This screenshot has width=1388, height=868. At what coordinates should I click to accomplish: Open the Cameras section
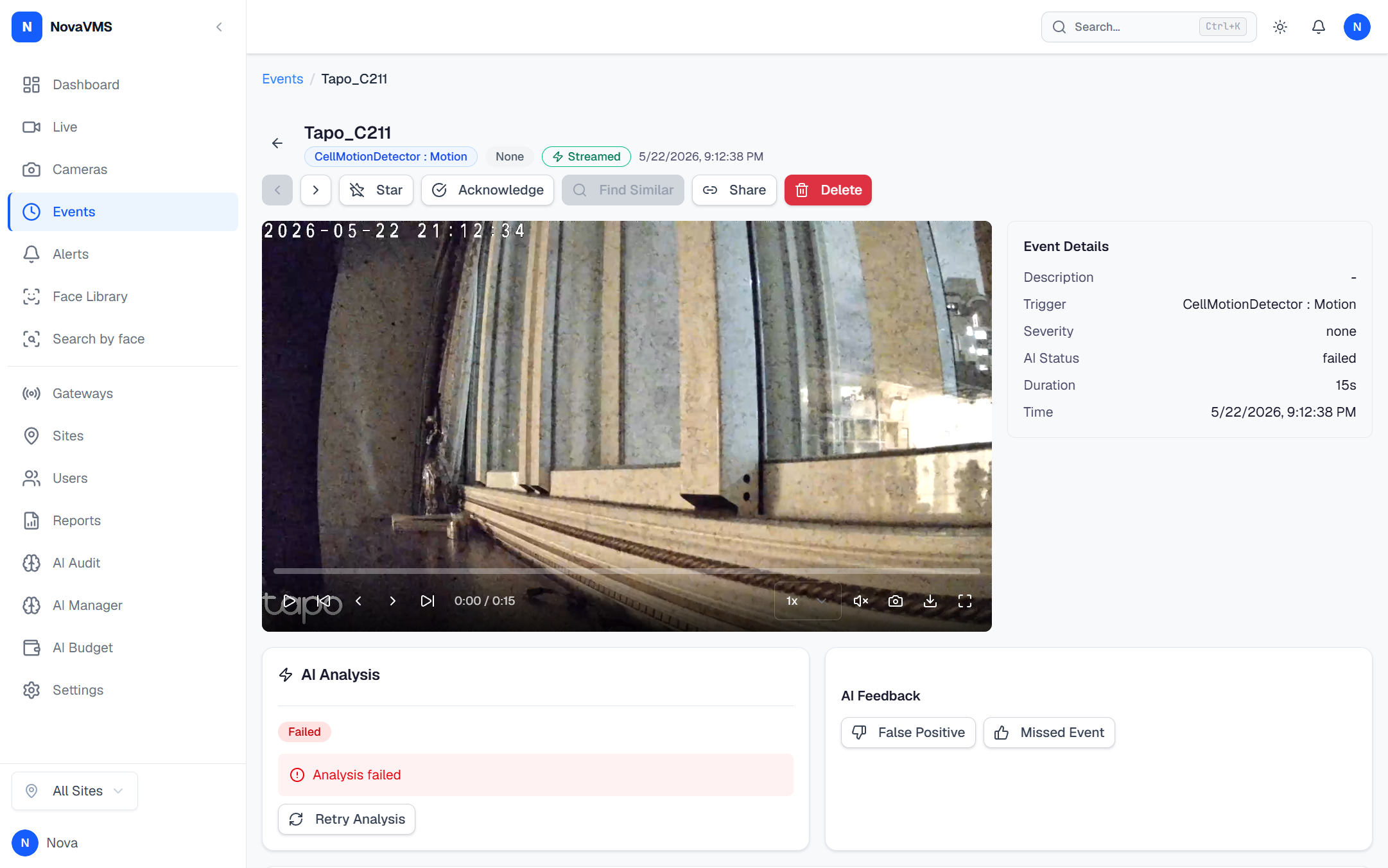(x=123, y=169)
